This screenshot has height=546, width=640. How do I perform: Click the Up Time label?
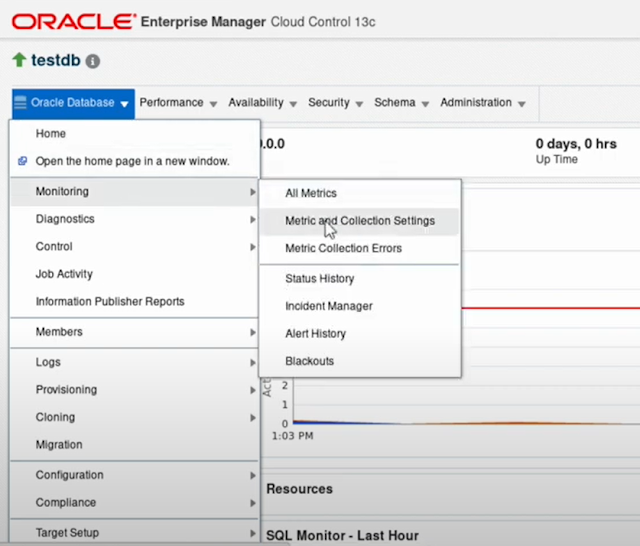(x=556, y=160)
